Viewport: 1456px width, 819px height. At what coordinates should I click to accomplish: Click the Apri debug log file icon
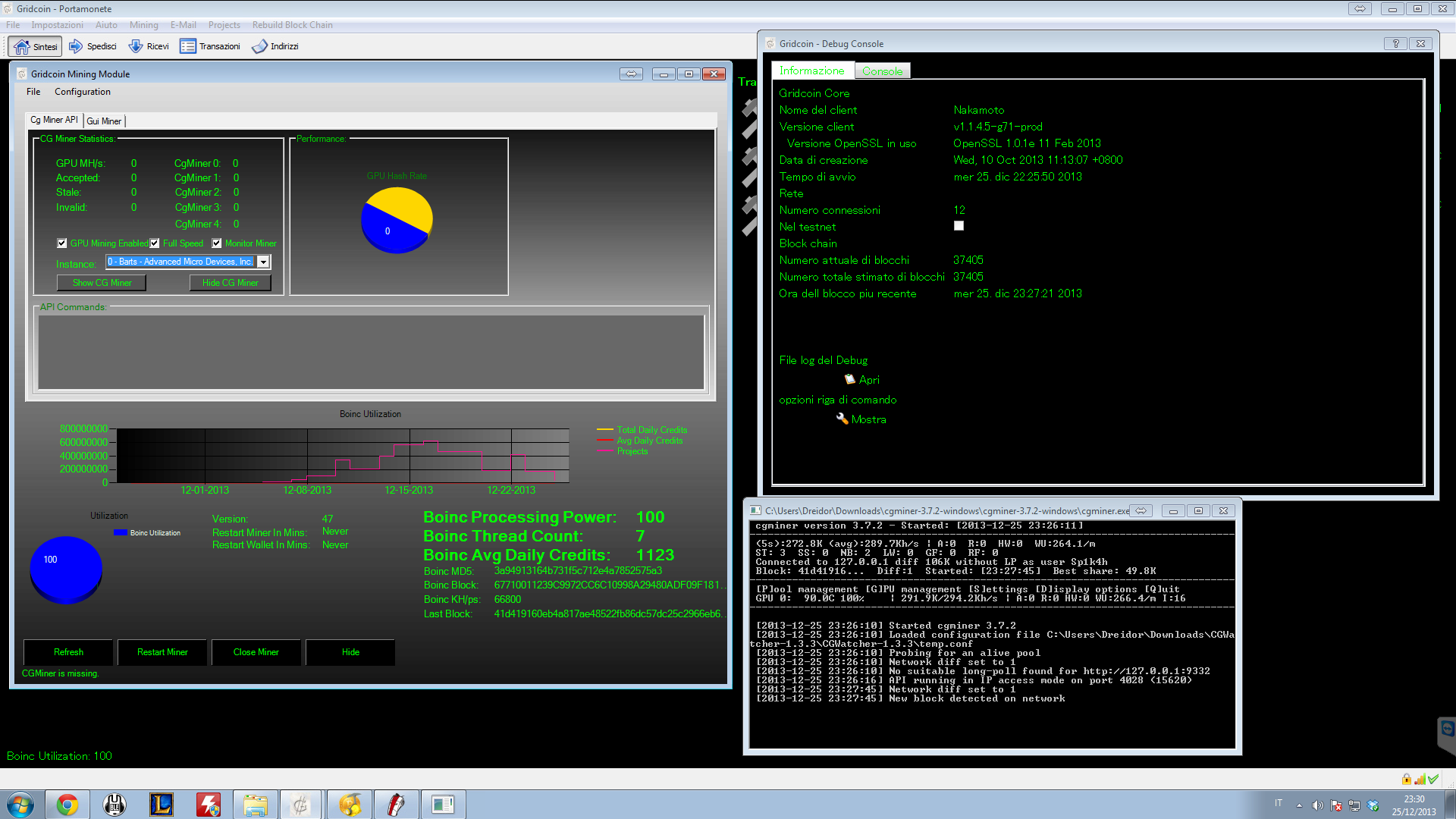(850, 379)
